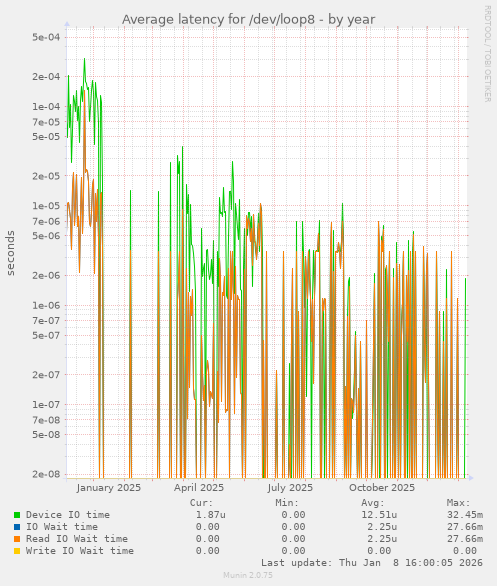
Task: Click the green Device IO time swatch
Action: [17, 515]
